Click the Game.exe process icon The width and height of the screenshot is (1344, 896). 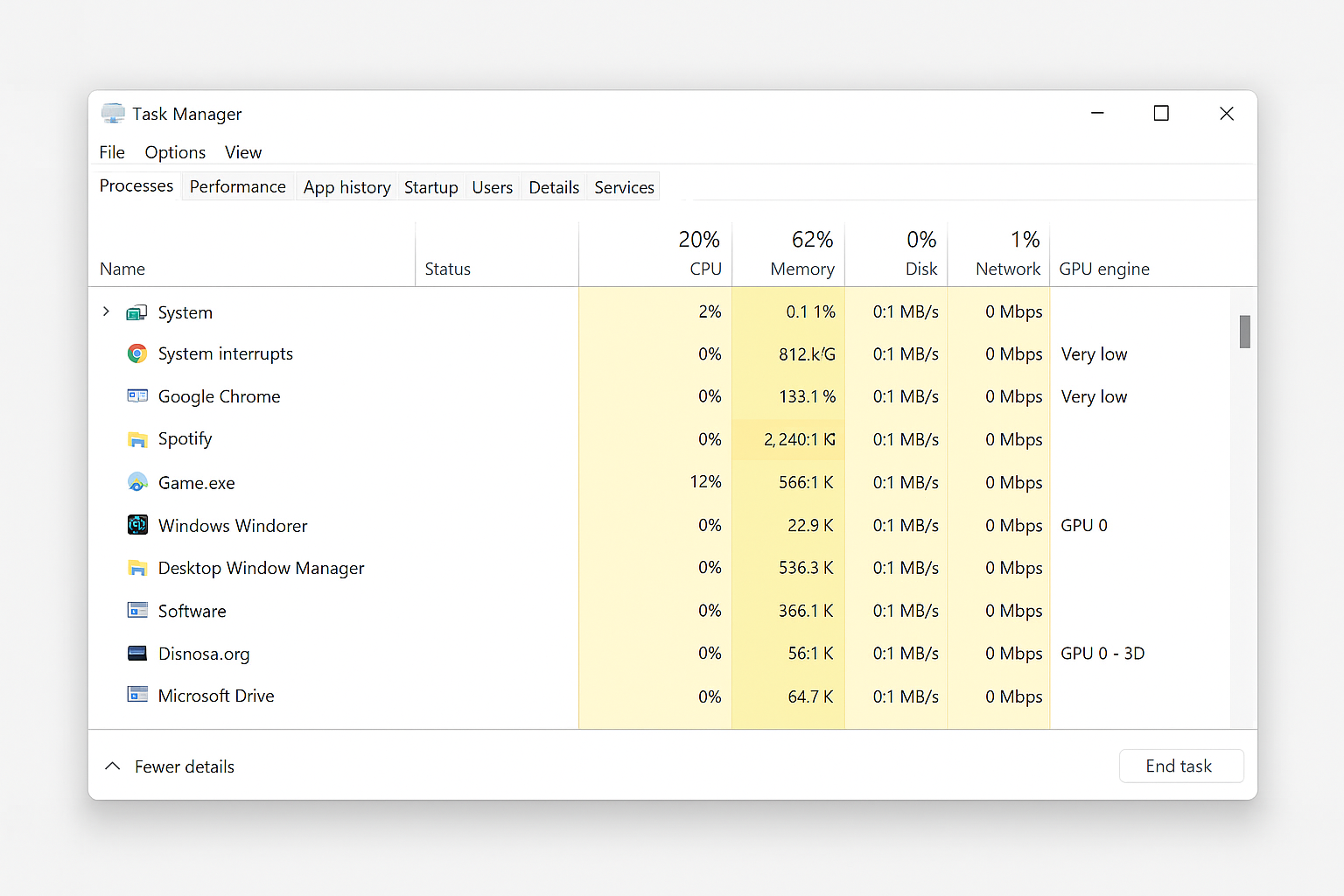coord(137,482)
